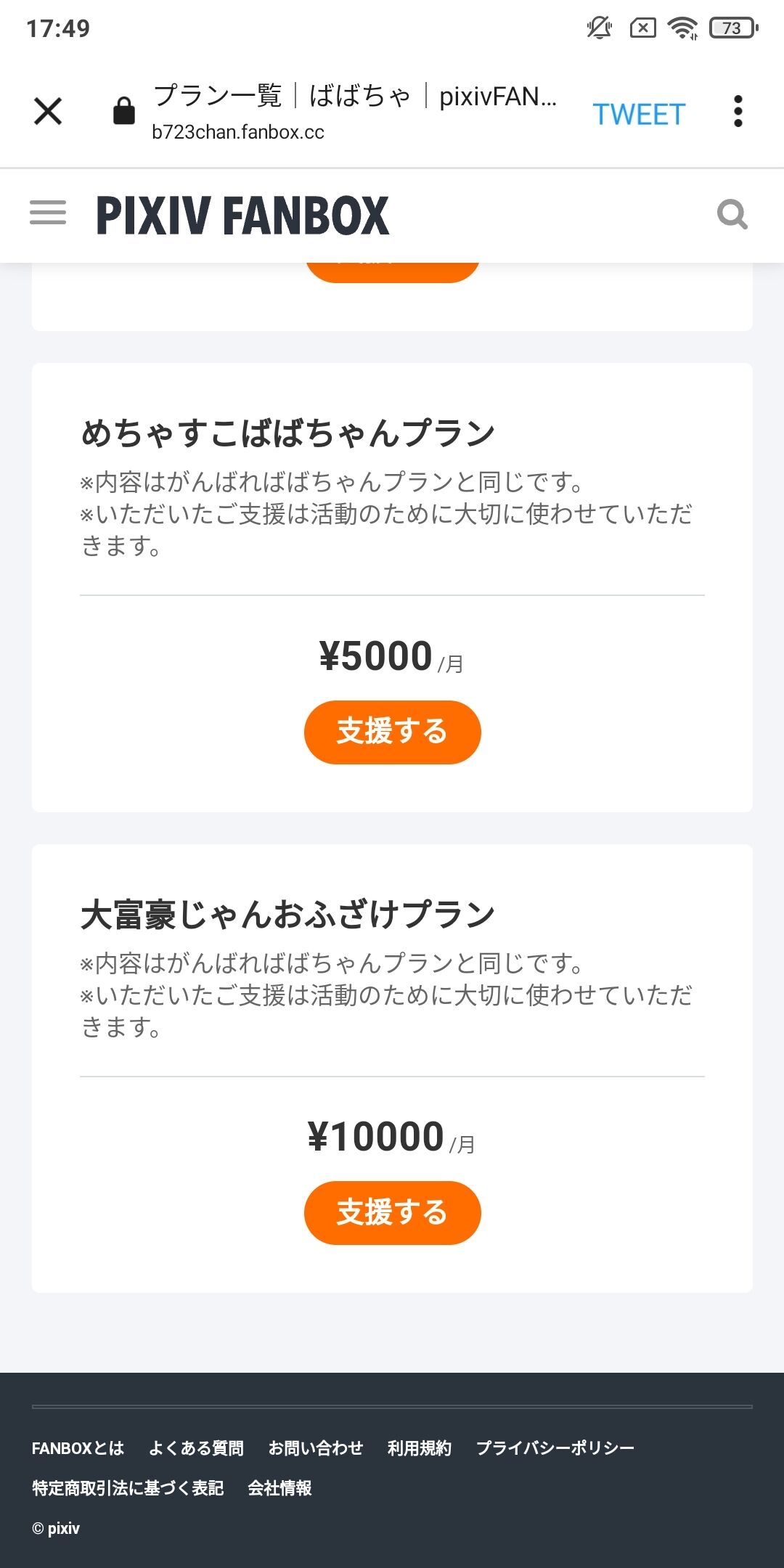784x1568 pixels.
Task: Open the お問い合わせ footer link
Action: 316,1448
